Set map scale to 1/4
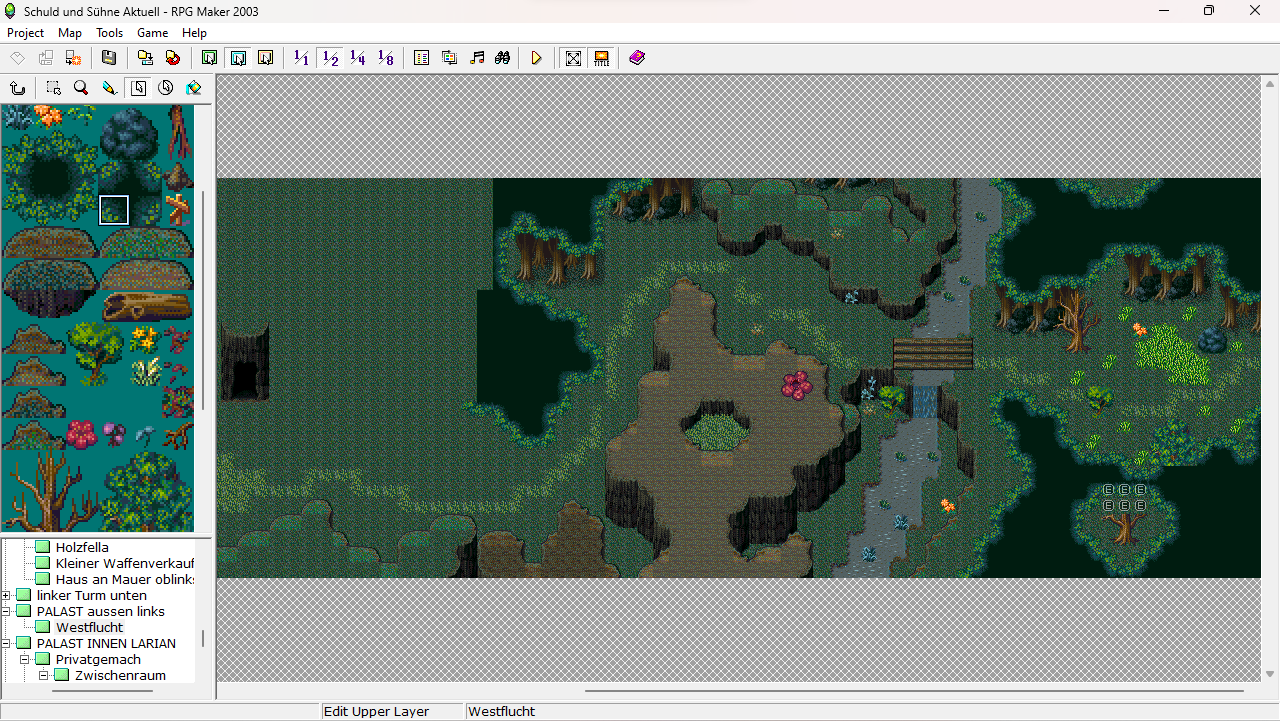This screenshot has height=721, width=1280. click(x=358, y=58)
